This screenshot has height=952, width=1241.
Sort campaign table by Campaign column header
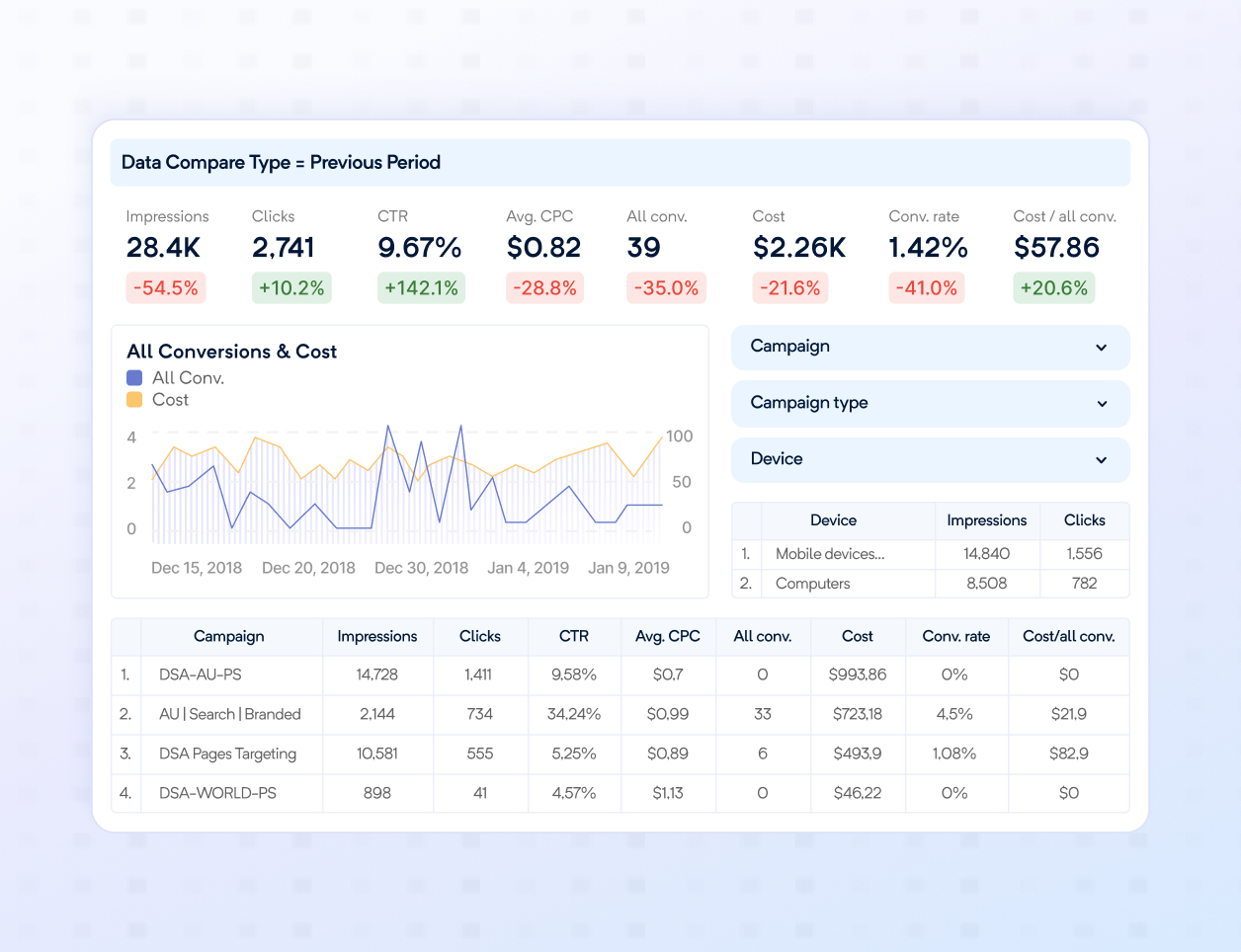(228, 637)
